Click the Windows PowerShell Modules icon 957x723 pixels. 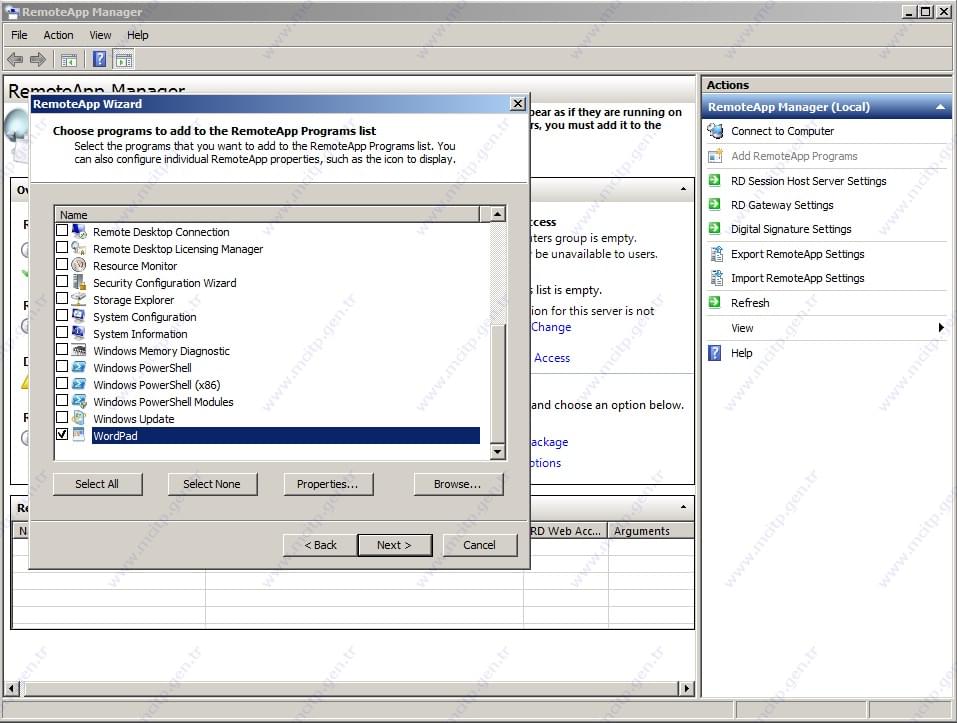pos(79,401)
